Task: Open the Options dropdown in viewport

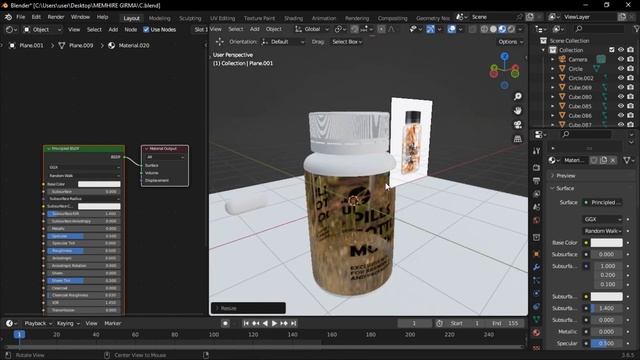Action: 510,42
